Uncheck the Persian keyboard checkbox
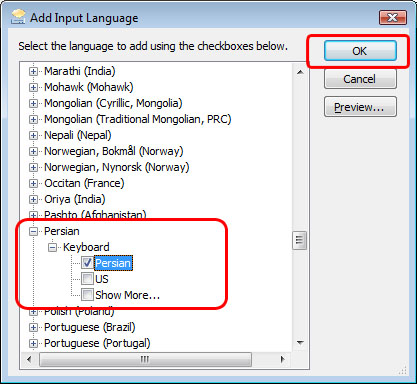The height and width of the screenshot is (384, 417). pos(87,263)
